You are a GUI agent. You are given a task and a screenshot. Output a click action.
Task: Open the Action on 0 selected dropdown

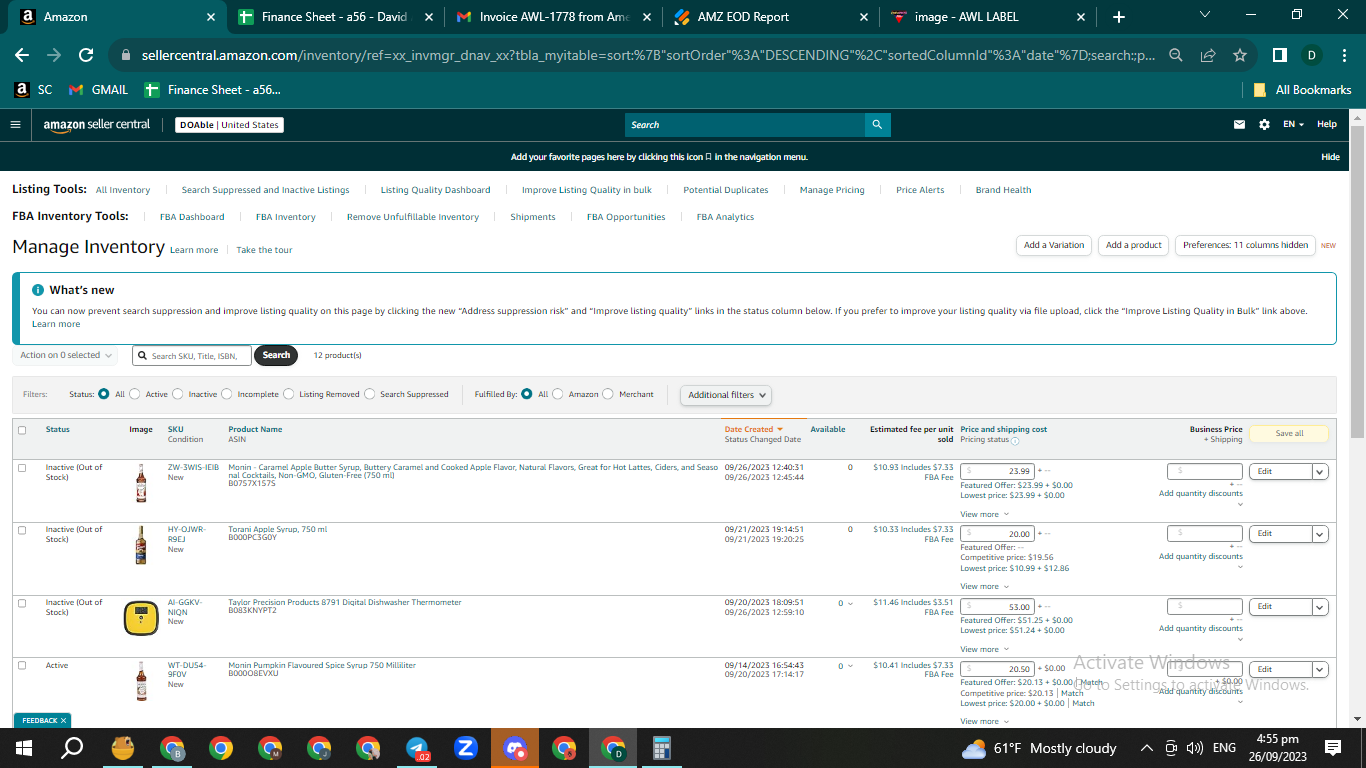(x=65, y=355)
